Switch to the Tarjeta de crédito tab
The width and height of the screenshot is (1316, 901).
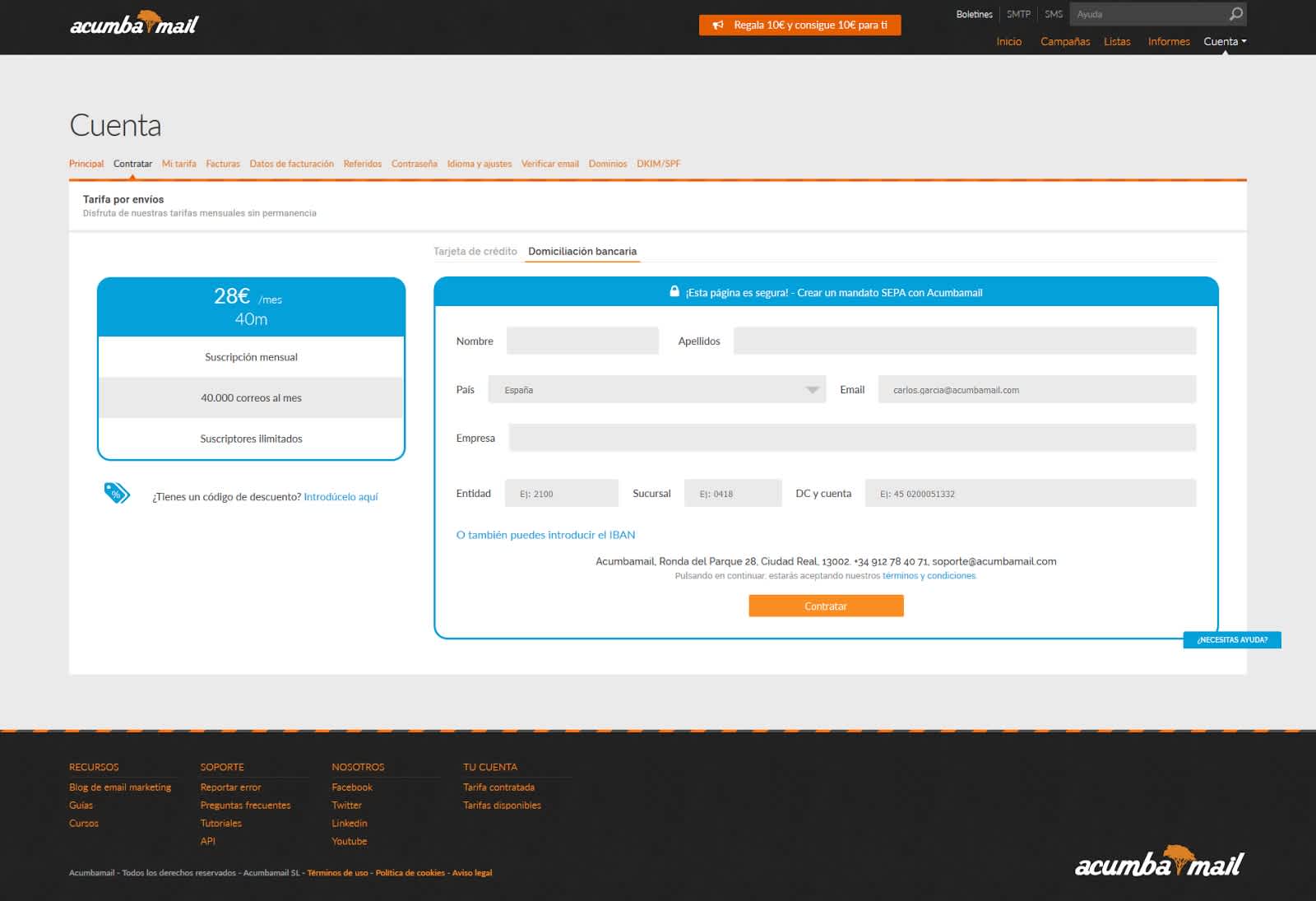(x=475, y=251)
